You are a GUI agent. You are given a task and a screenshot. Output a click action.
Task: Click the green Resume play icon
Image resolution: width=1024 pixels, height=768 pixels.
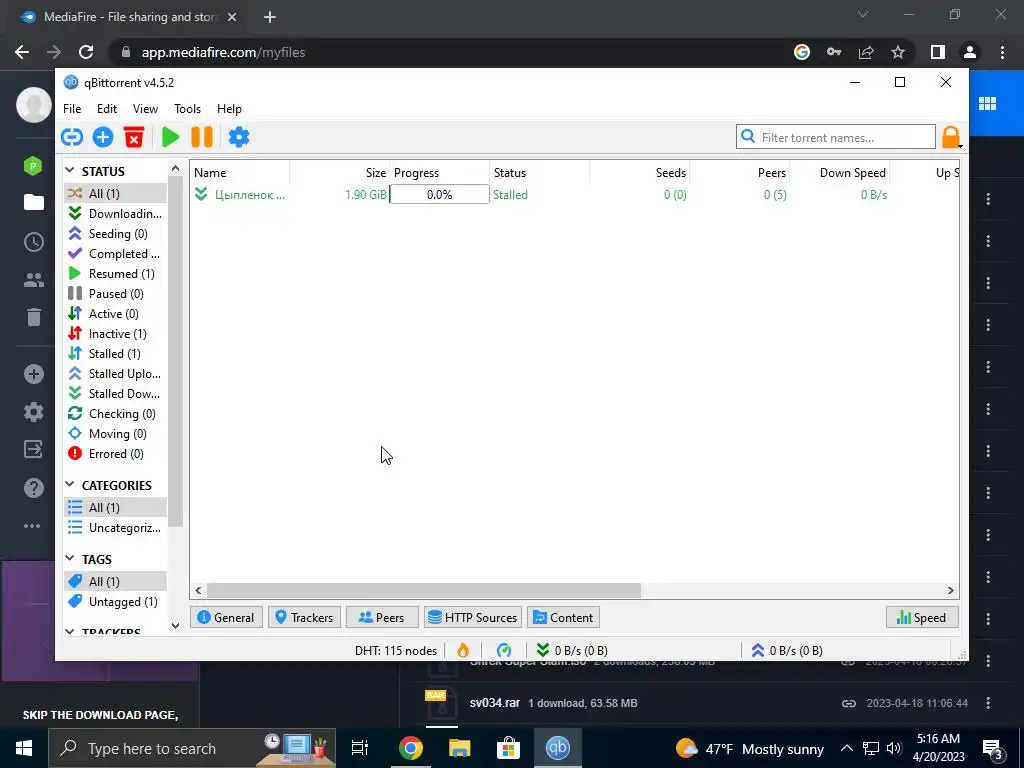pos(170,137)
